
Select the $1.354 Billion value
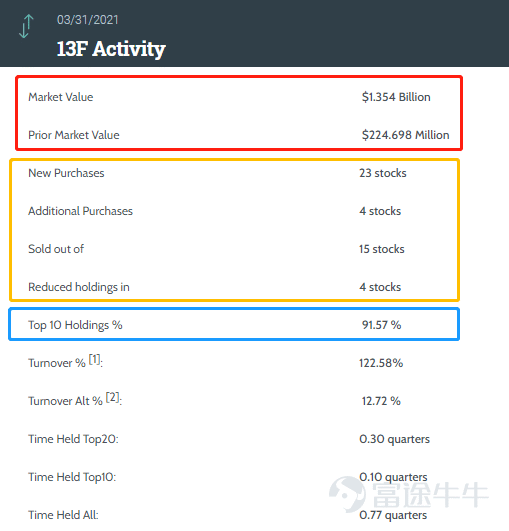click(396, 97)
